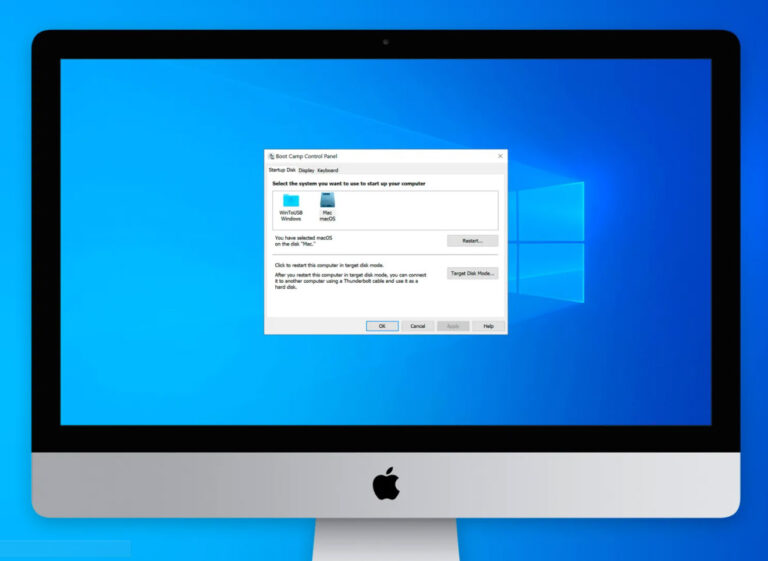Click the Target Disk Mode... button

click(472, 273)
